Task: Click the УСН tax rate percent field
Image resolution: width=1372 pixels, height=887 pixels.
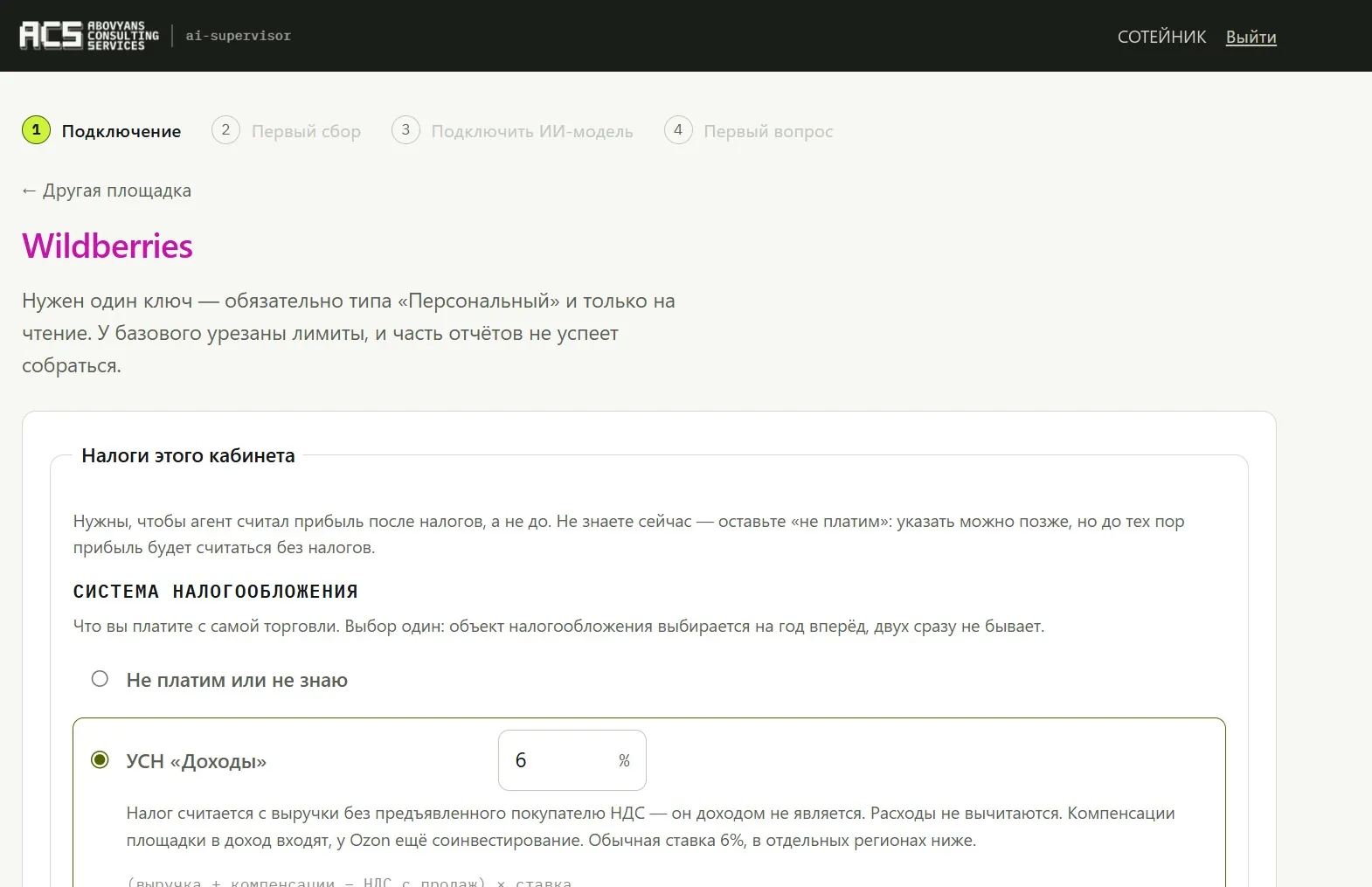Action: pyautogui.click(x=572, y=760)
